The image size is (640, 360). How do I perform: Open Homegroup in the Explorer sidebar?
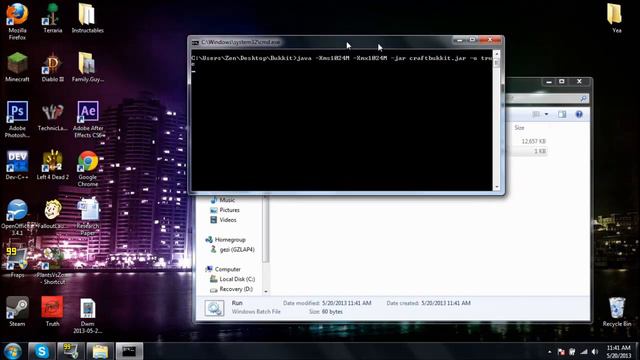225,240
